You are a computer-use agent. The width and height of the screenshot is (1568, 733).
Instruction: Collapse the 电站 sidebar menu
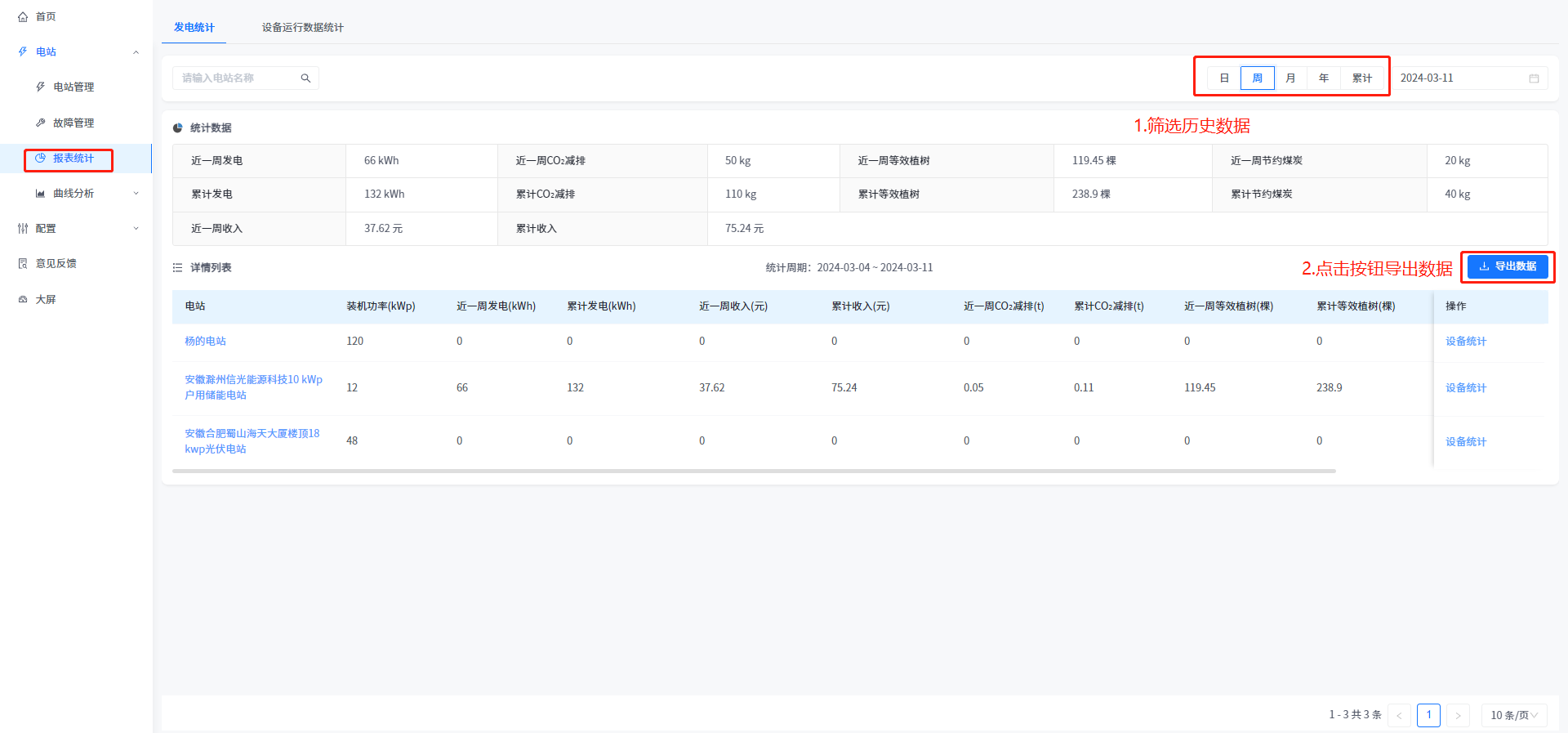tap(136, 51)
